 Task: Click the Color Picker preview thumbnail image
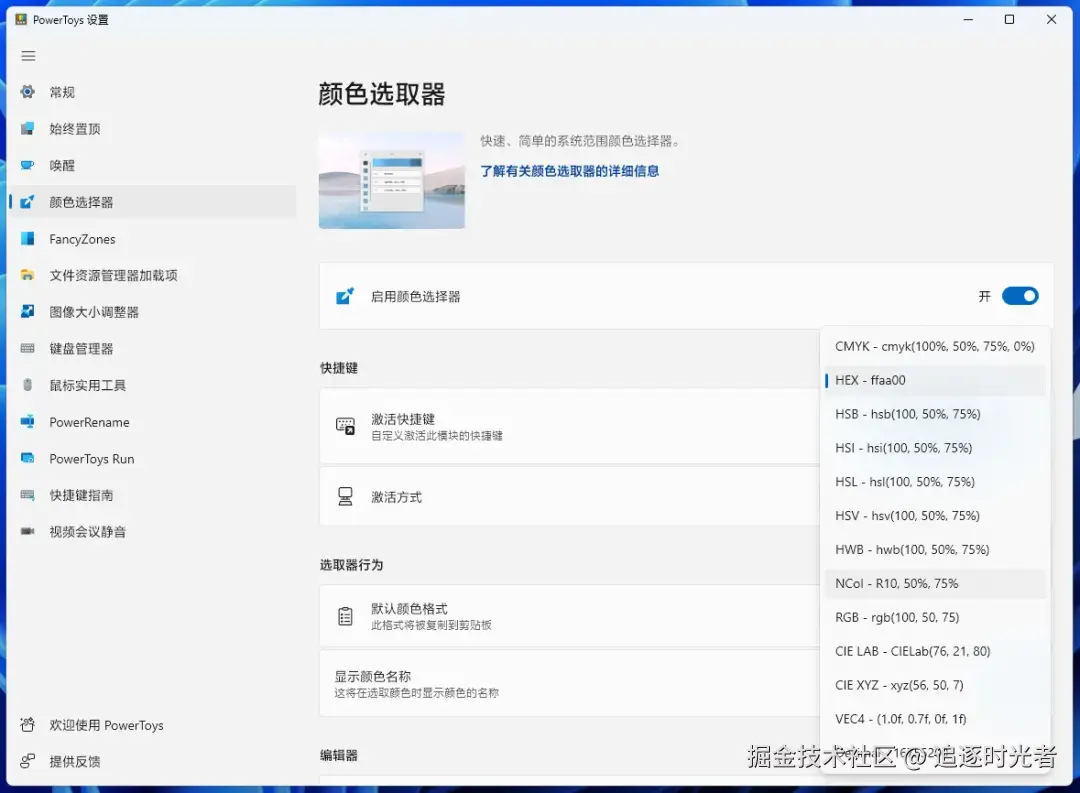click(392, 181)
